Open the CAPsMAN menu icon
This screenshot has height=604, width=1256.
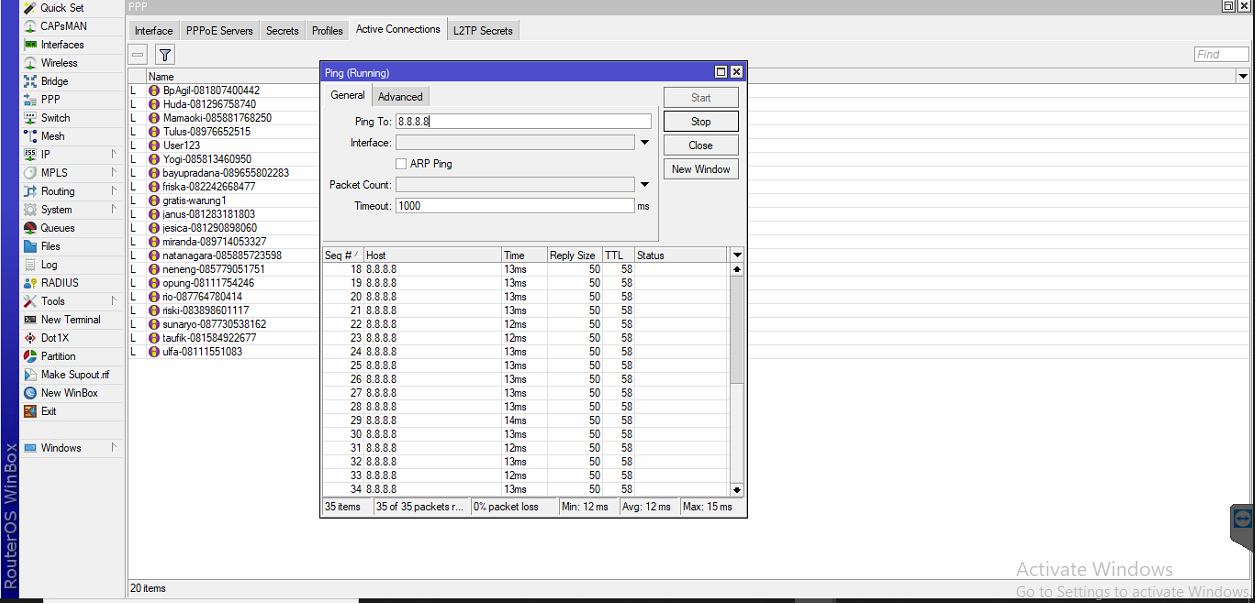tap(30, 26)
